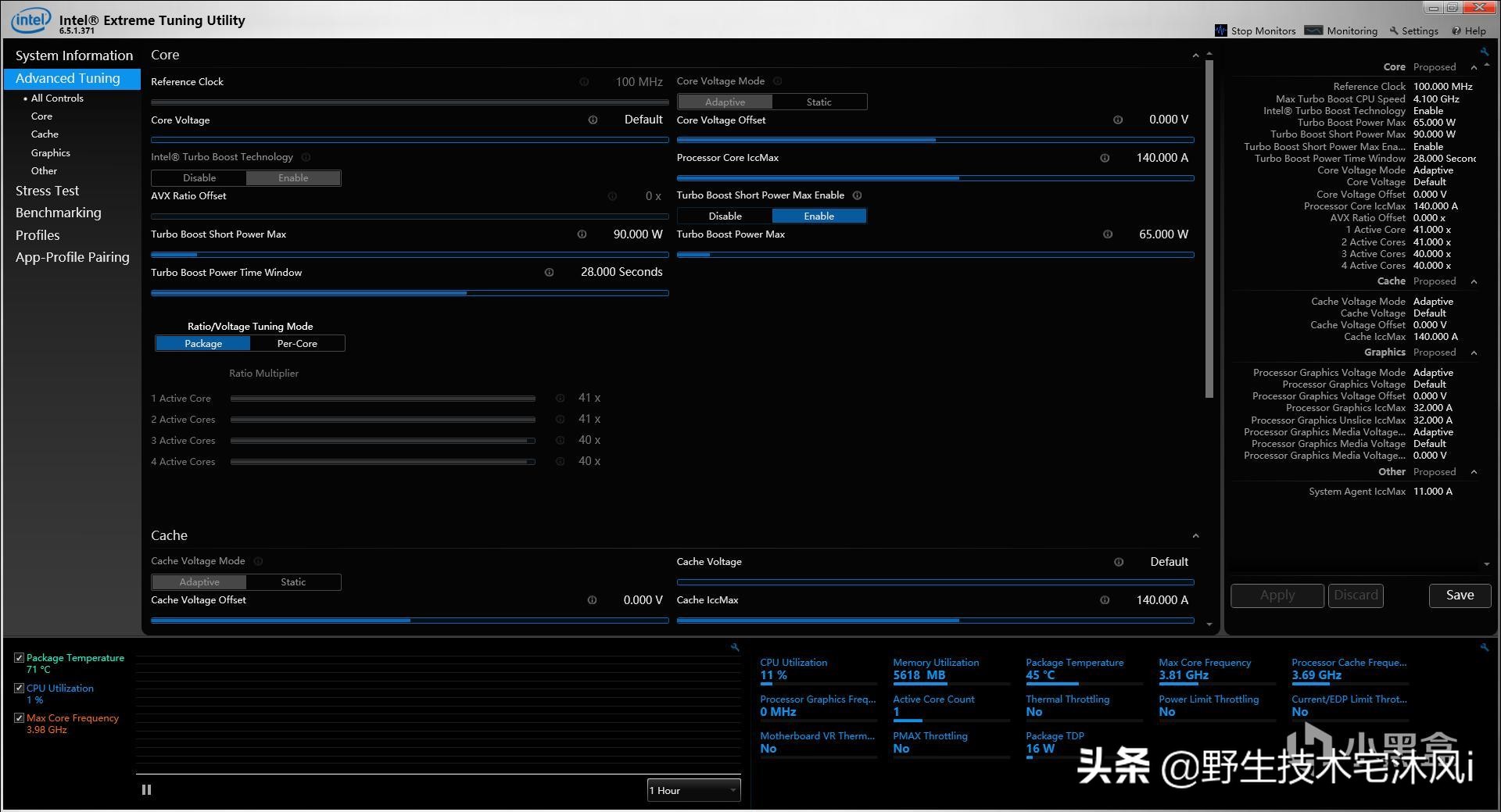Click info icon next to Core Voltage Offset value
The width and height of the screenshot is (1501, 812).
tap(1118, 120)
